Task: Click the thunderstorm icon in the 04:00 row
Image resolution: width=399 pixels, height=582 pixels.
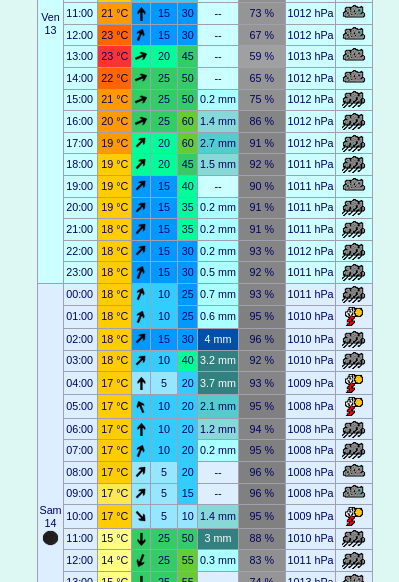Action: 354,383
